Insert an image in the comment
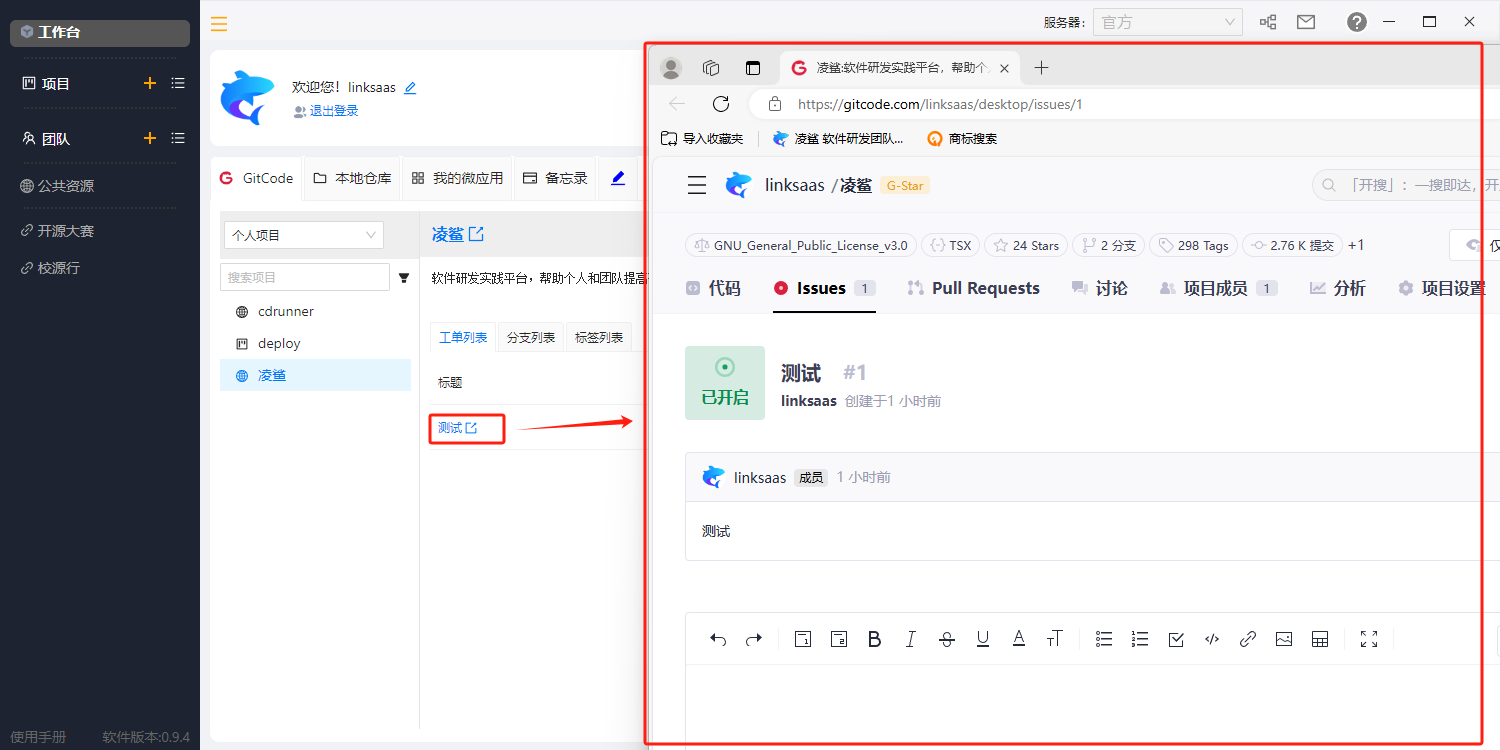 click(1284, 640)
